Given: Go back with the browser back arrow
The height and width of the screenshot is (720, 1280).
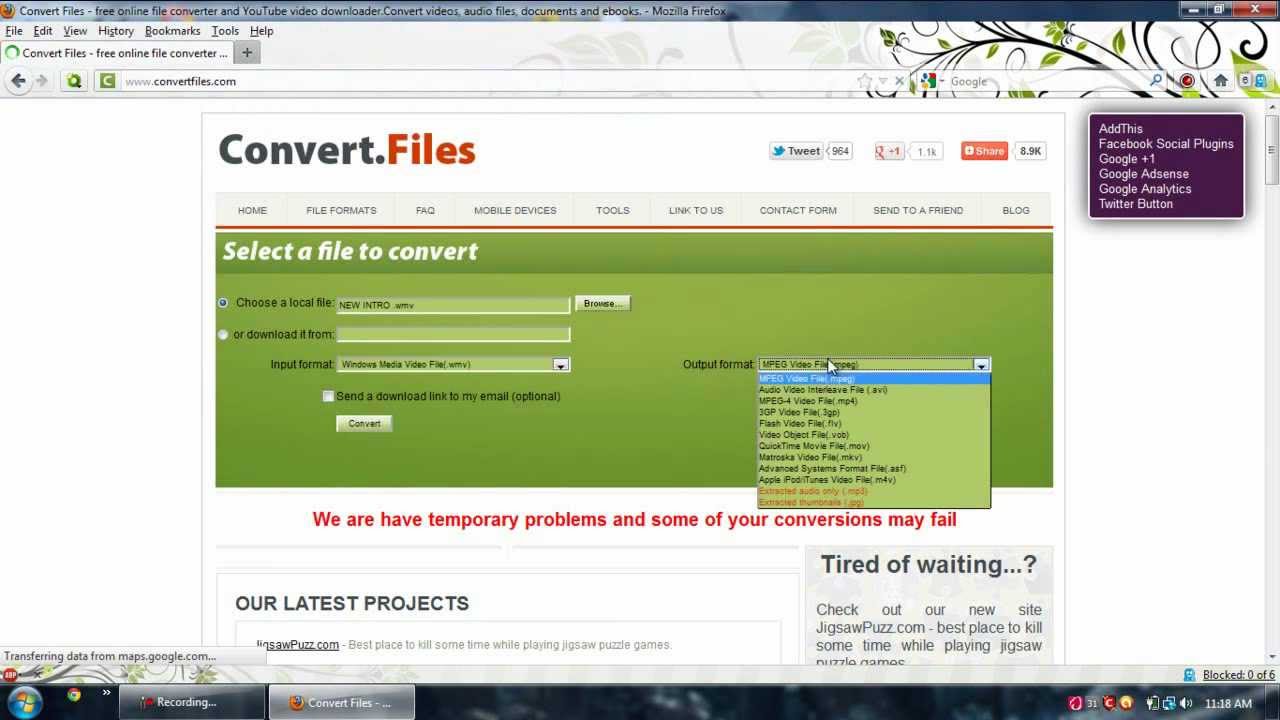Looking at the screenshot, I should click(18, 81).
